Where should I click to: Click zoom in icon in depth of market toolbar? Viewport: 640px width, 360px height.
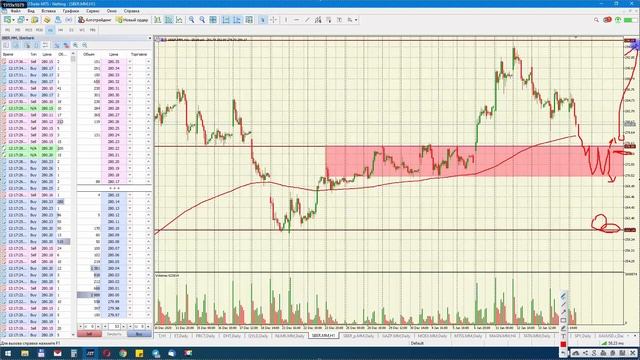[x=76, y=45]
